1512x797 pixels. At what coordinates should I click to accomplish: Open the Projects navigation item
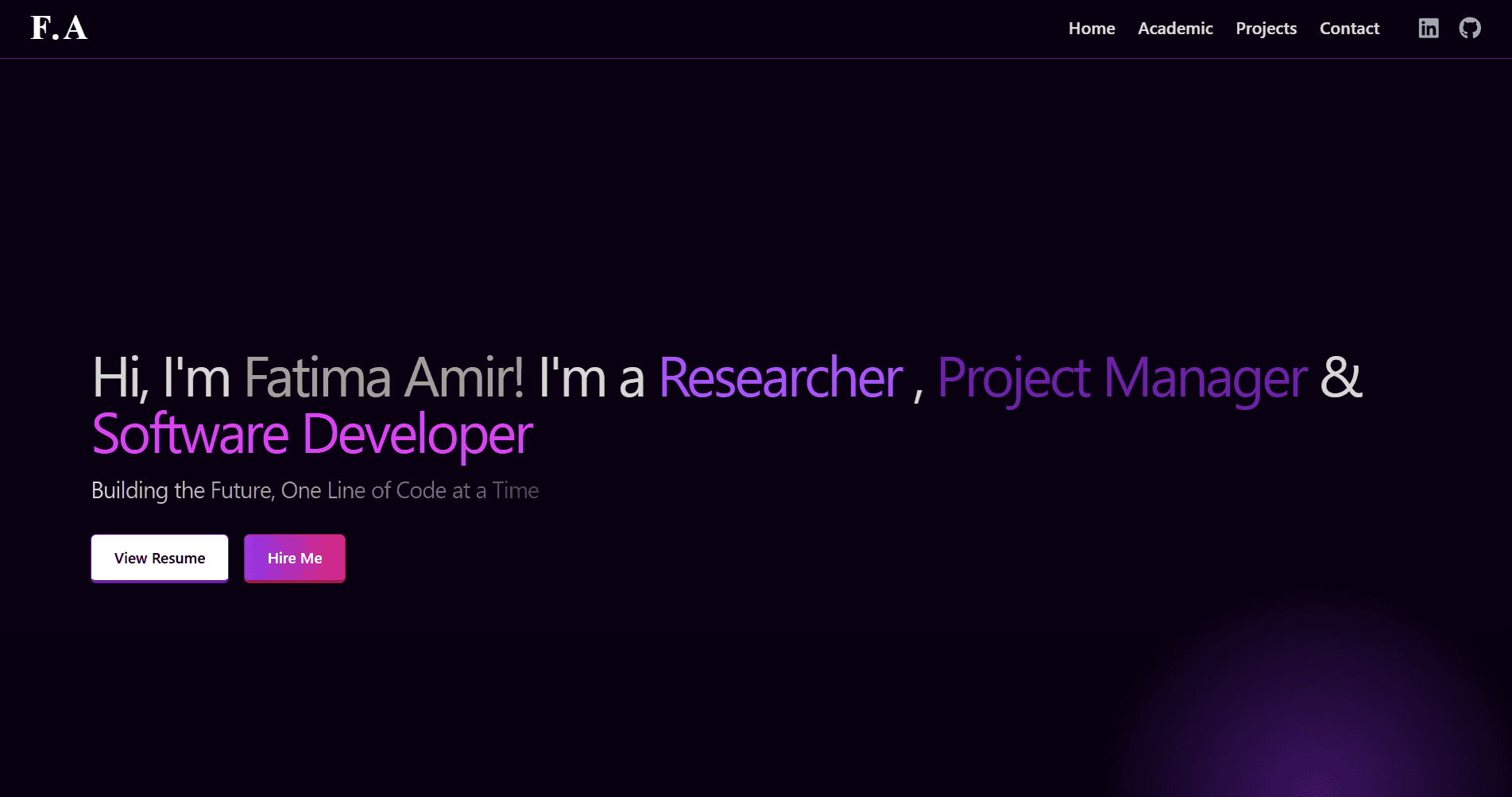(1266, 29)
